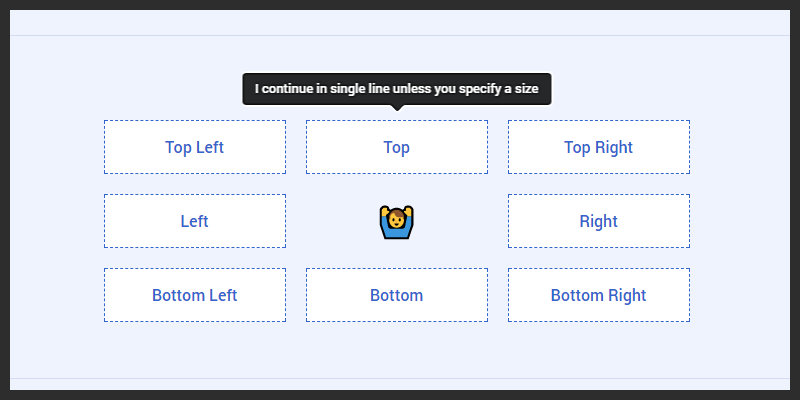The width and height of the screenshot is (800, 400).
Task: Select the Top Right button
Action: (x=598, y=147)
